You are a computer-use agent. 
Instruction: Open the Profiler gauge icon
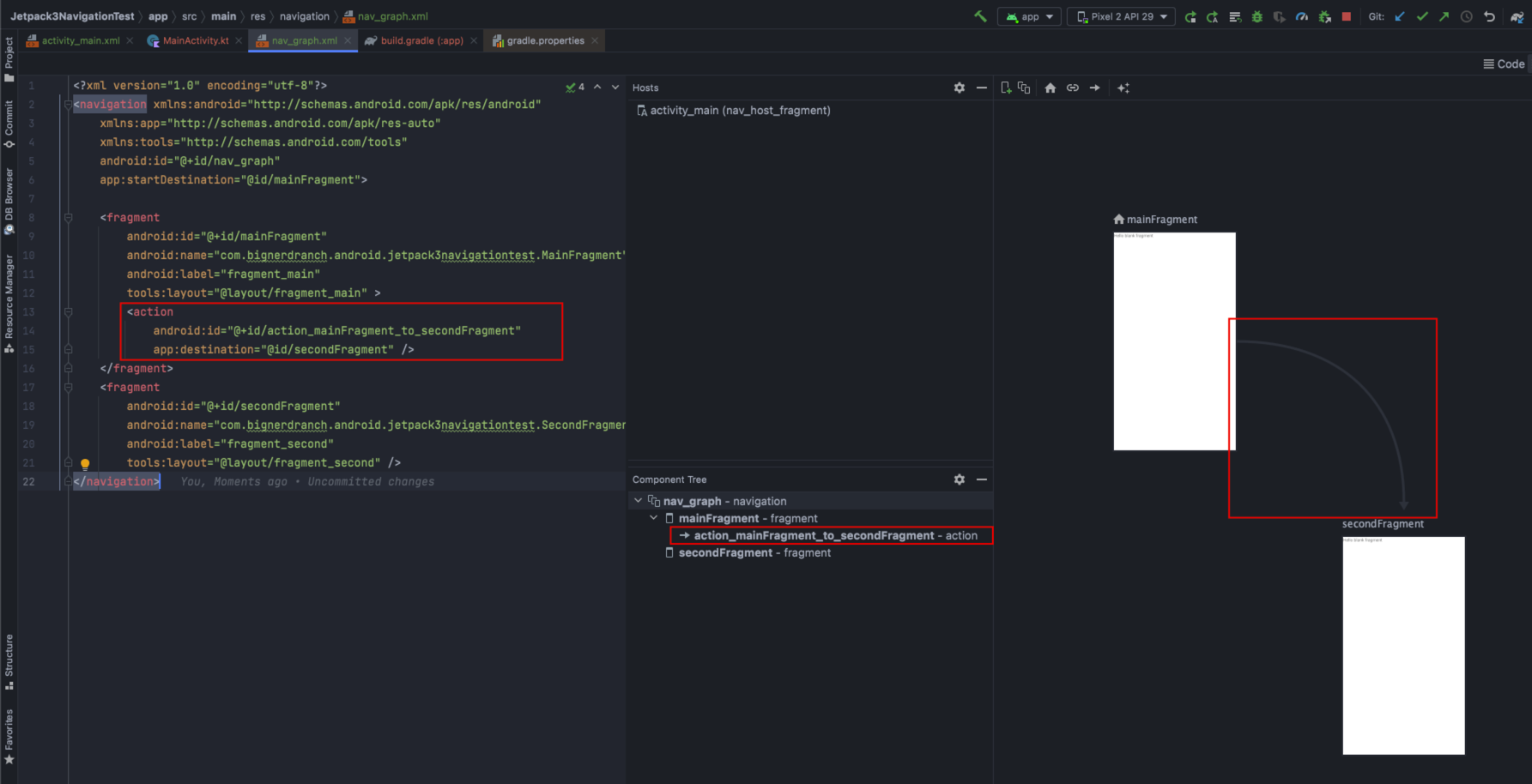click(x=1302, y=16)
